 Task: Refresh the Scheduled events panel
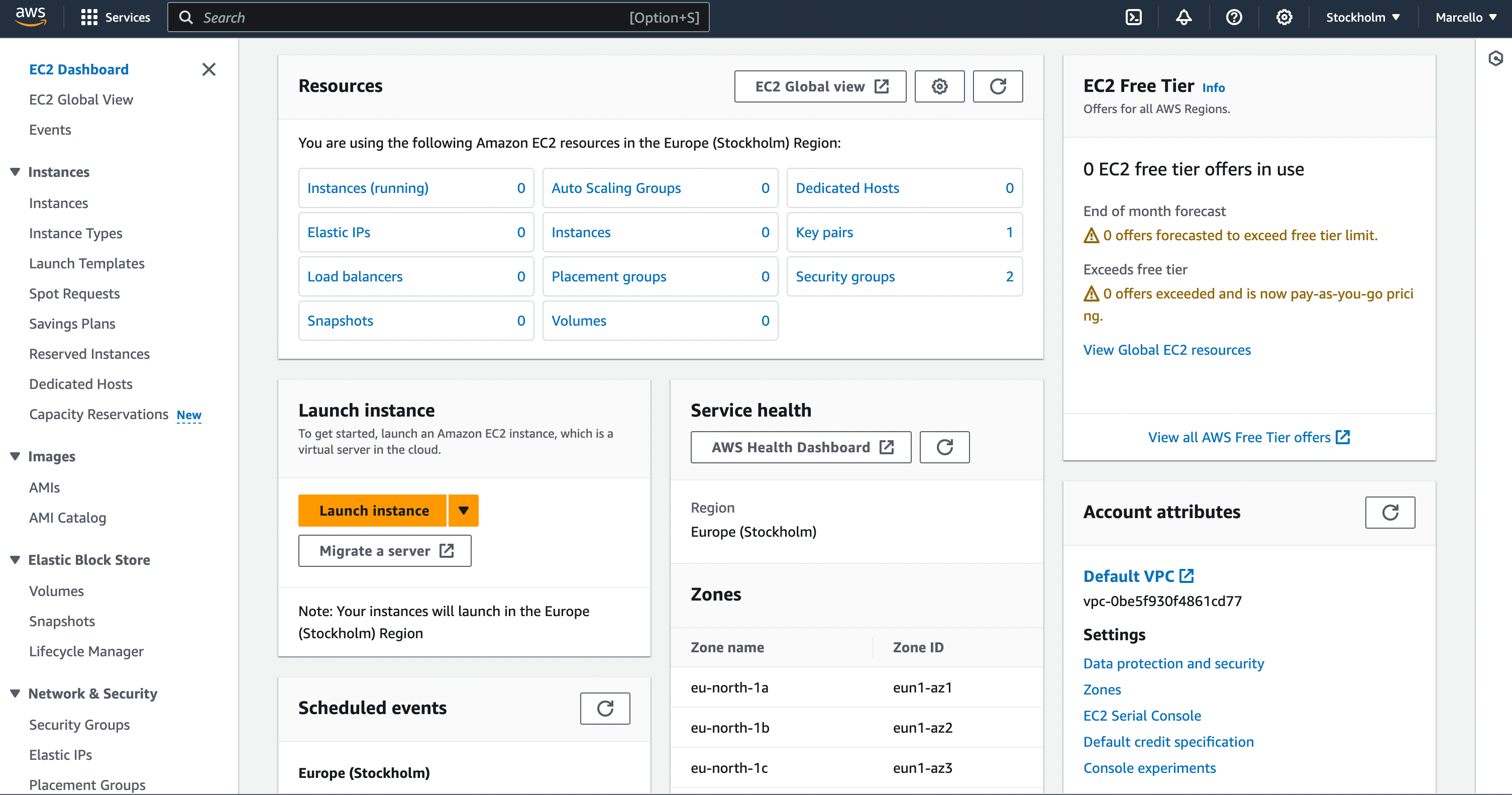pos(605,709)
